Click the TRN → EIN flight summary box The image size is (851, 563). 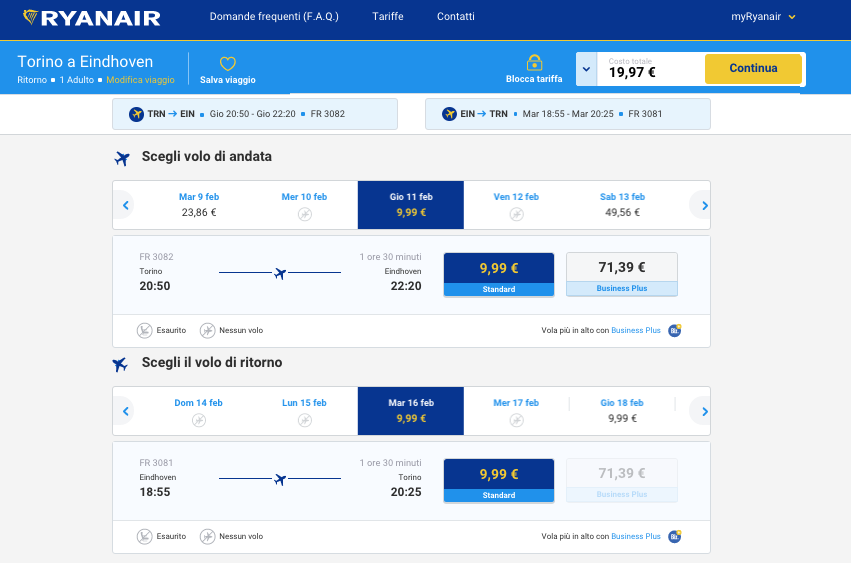pos(255,114)
